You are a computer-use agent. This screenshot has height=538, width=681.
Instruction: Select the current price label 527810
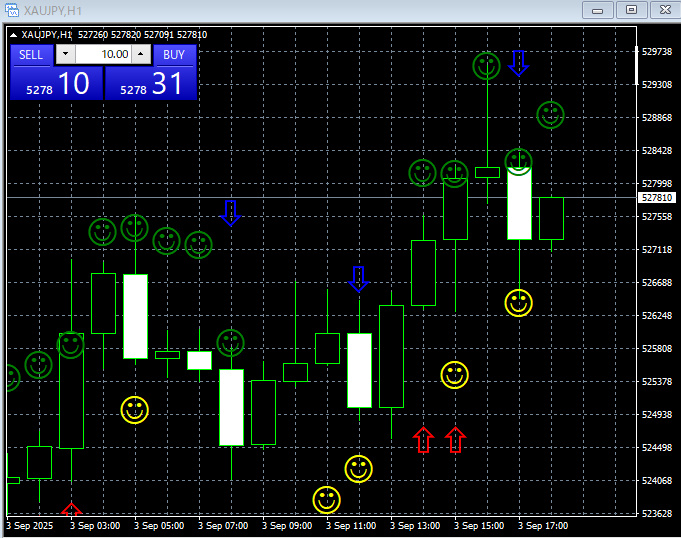tap(657, 198)
